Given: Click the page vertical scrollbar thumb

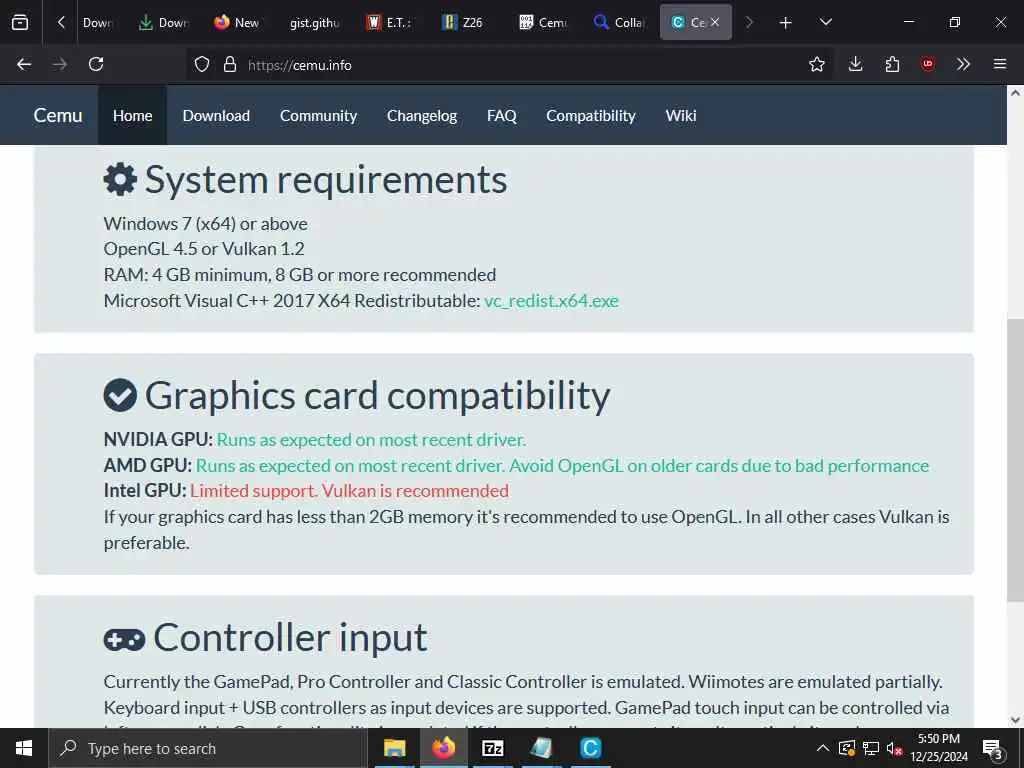Looking at the screenshot, I should point(1016,460).
